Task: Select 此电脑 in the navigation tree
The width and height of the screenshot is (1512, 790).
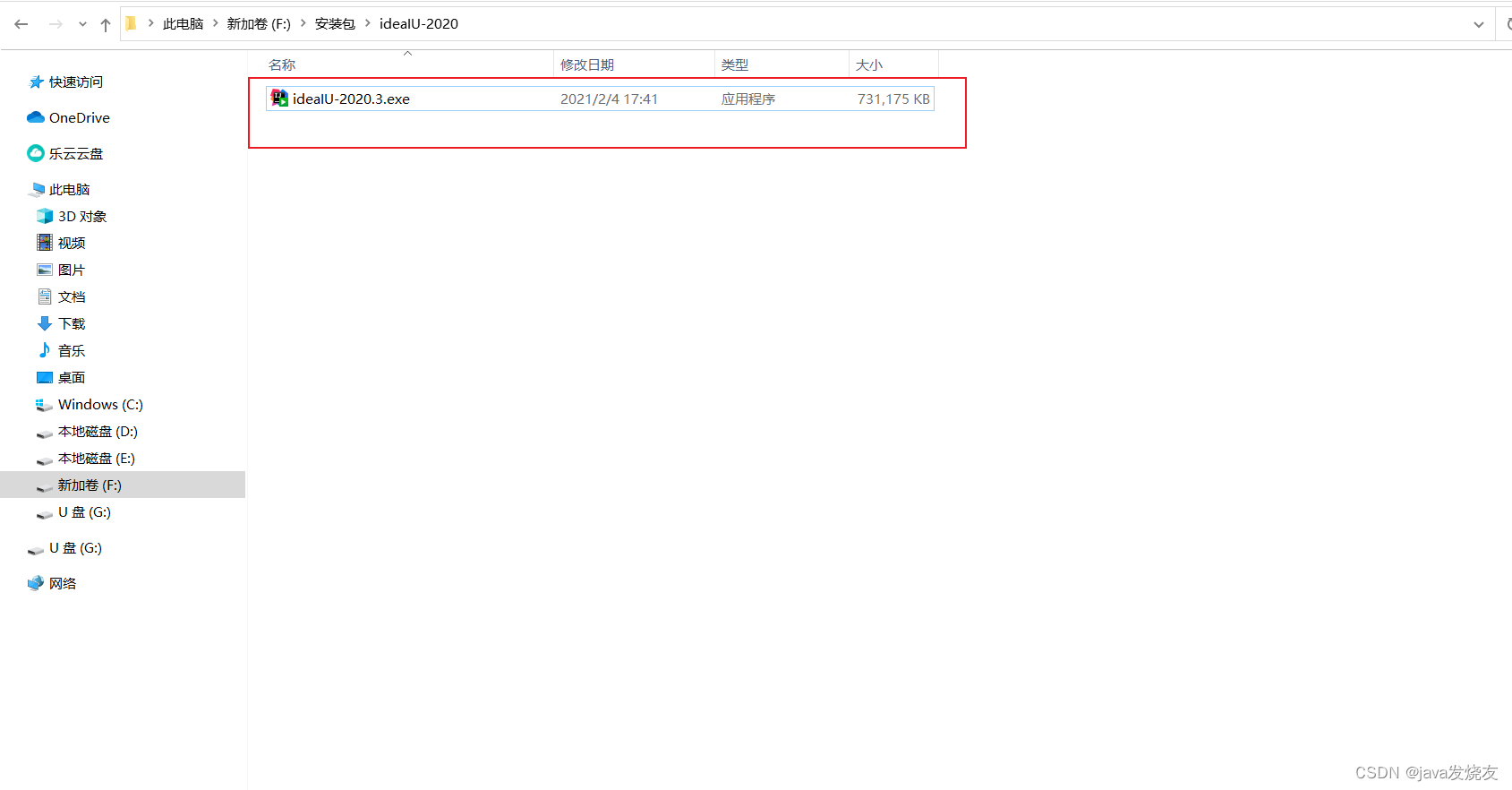Action: point(70,189)
